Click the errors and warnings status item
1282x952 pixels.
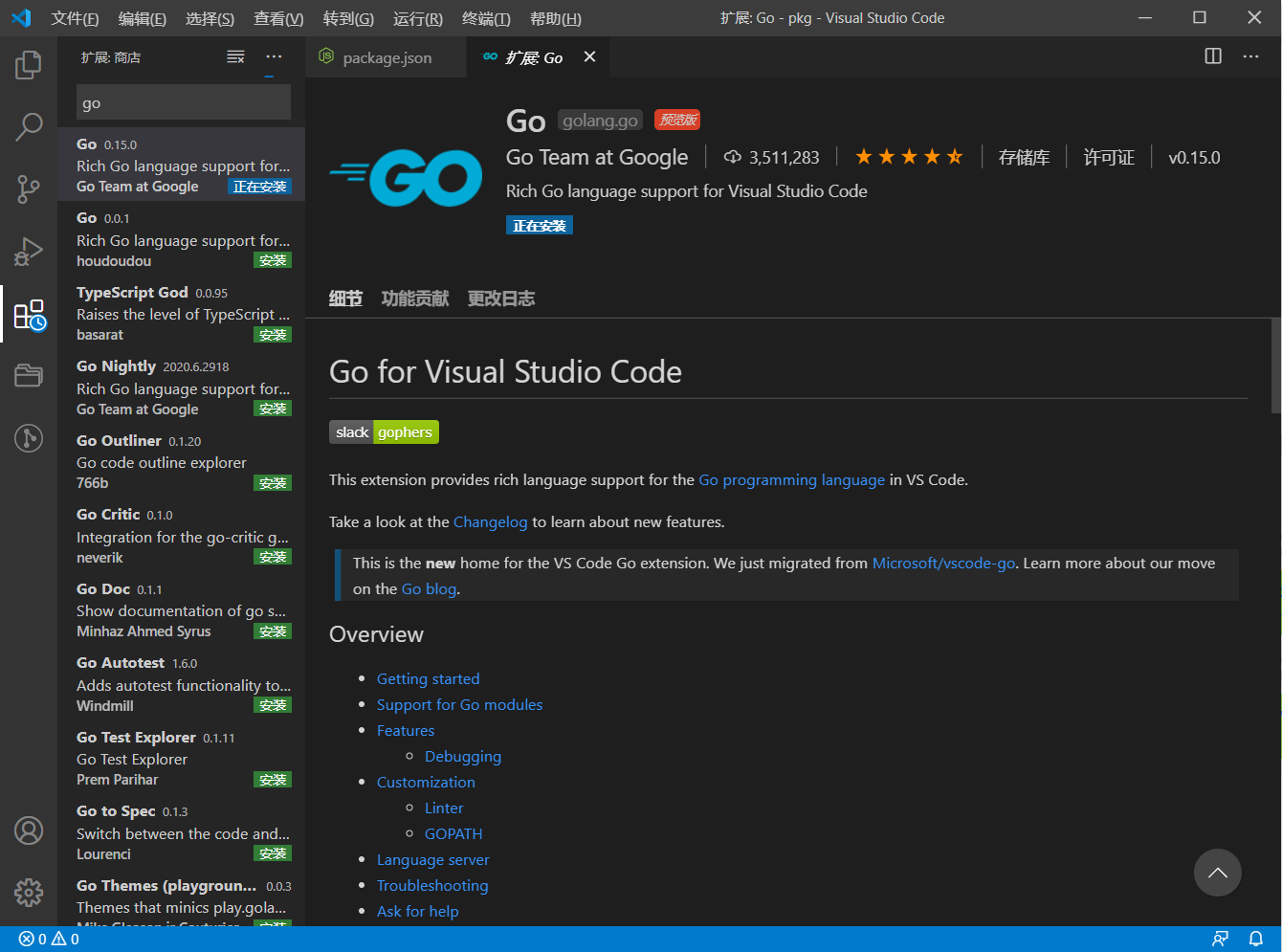50,940
